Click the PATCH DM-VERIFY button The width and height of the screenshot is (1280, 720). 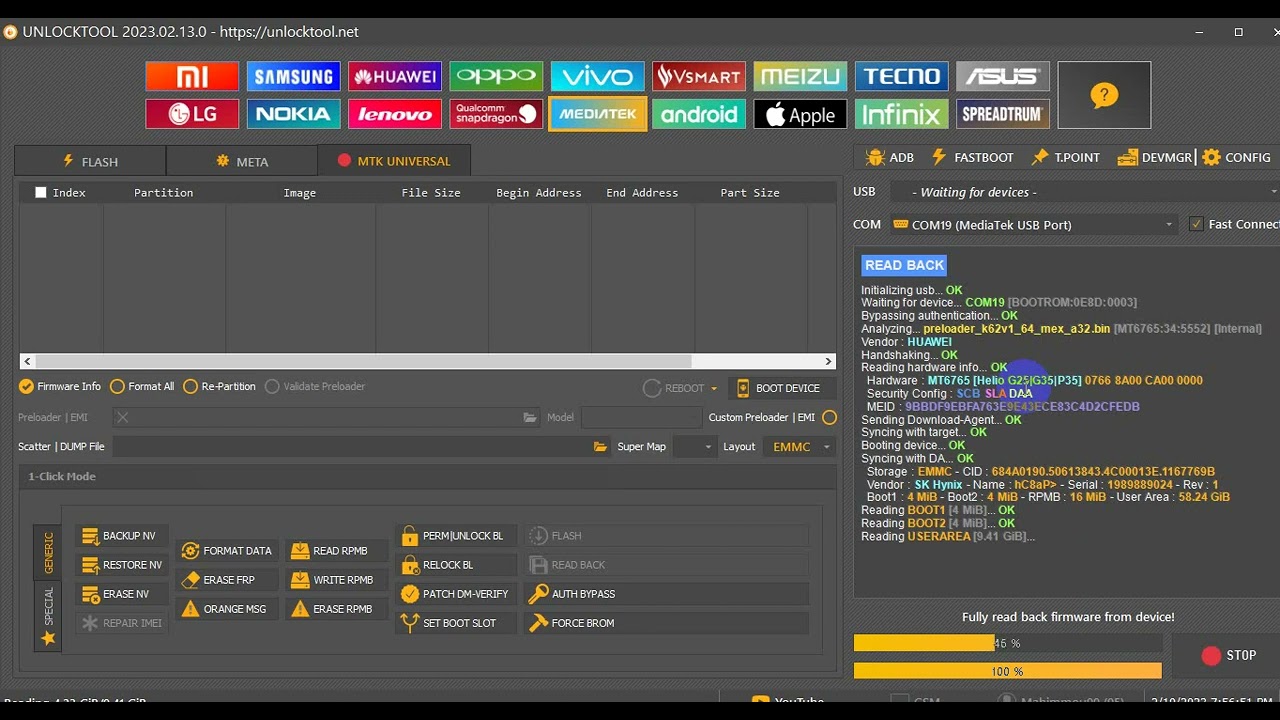tap(456, 594)
